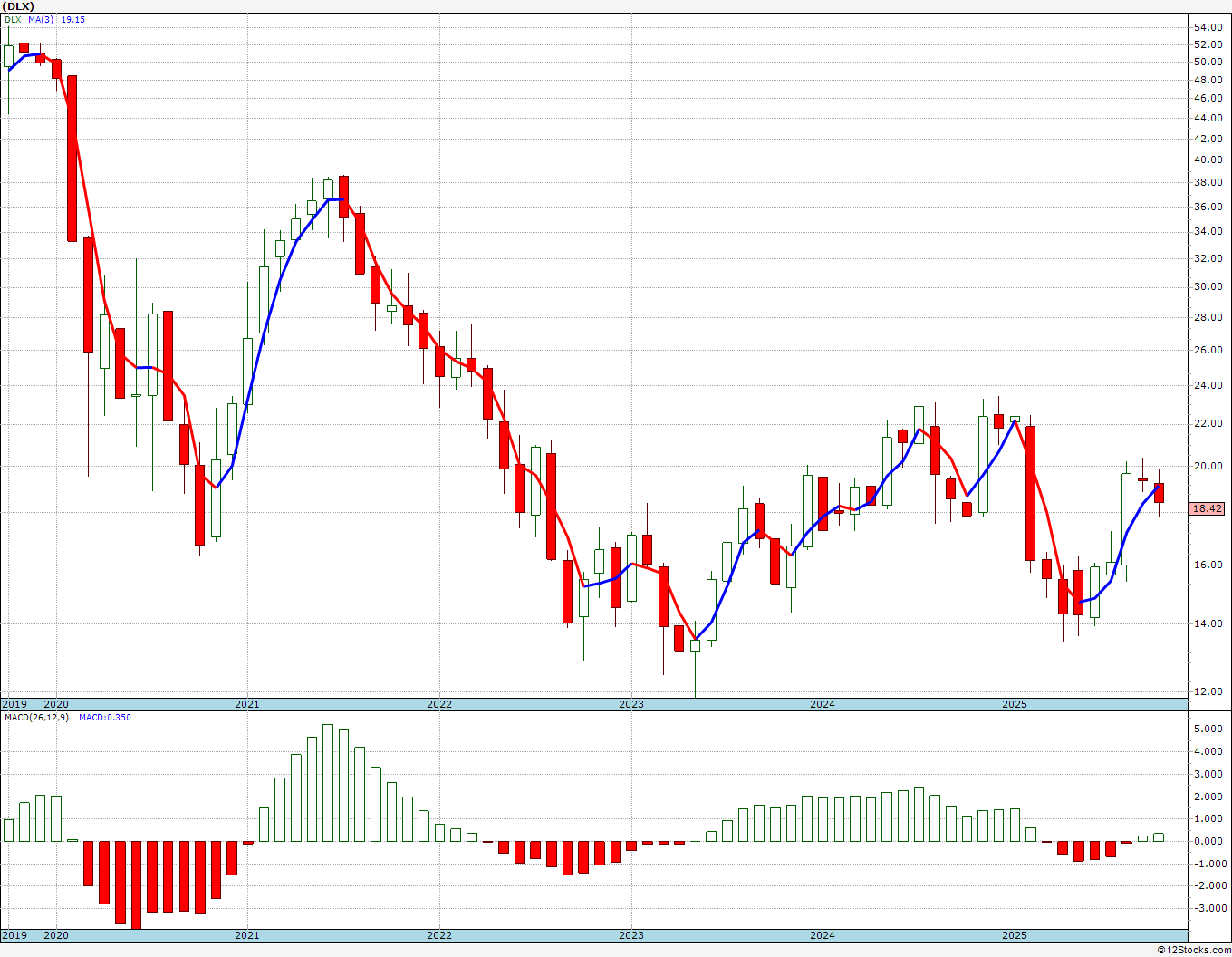Select the 5.000 MACD axis label
This screenshot has width=1232, height=957.
pos(1208,730)
